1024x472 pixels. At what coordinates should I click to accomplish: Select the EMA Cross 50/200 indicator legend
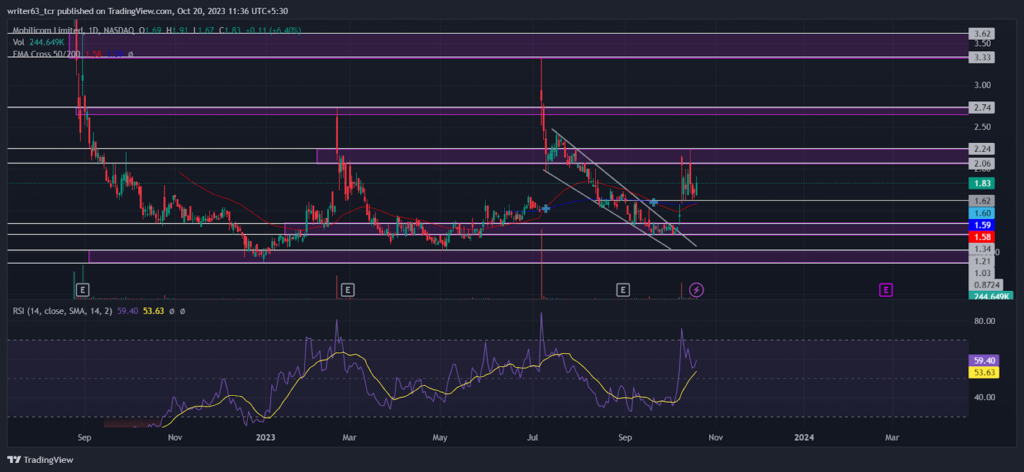click(73, 54)
